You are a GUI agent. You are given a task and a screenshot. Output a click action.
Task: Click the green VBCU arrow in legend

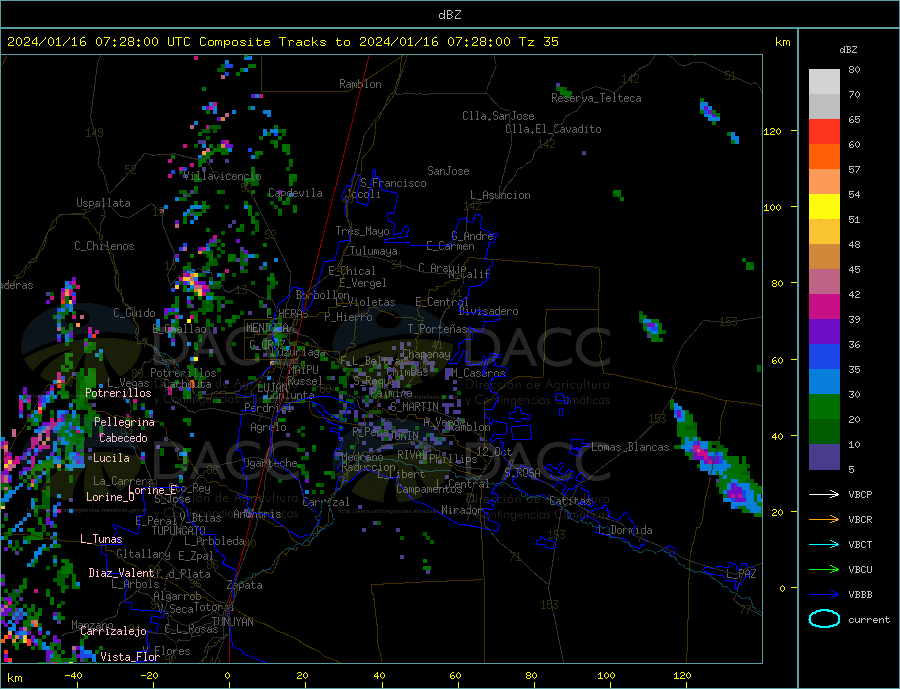[x=824, y=570]
